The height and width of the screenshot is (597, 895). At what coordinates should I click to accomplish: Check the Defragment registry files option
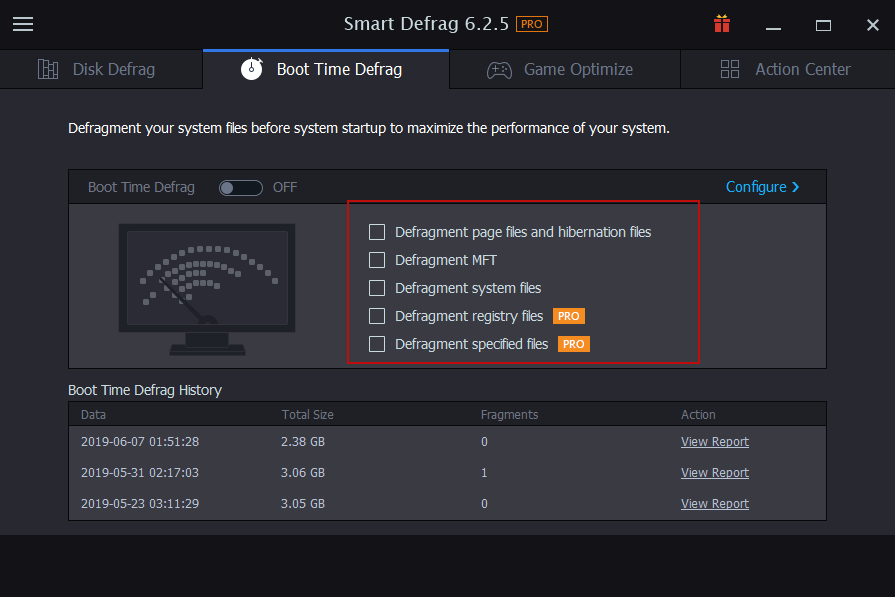pyautogui.click(x=377, y=316)
